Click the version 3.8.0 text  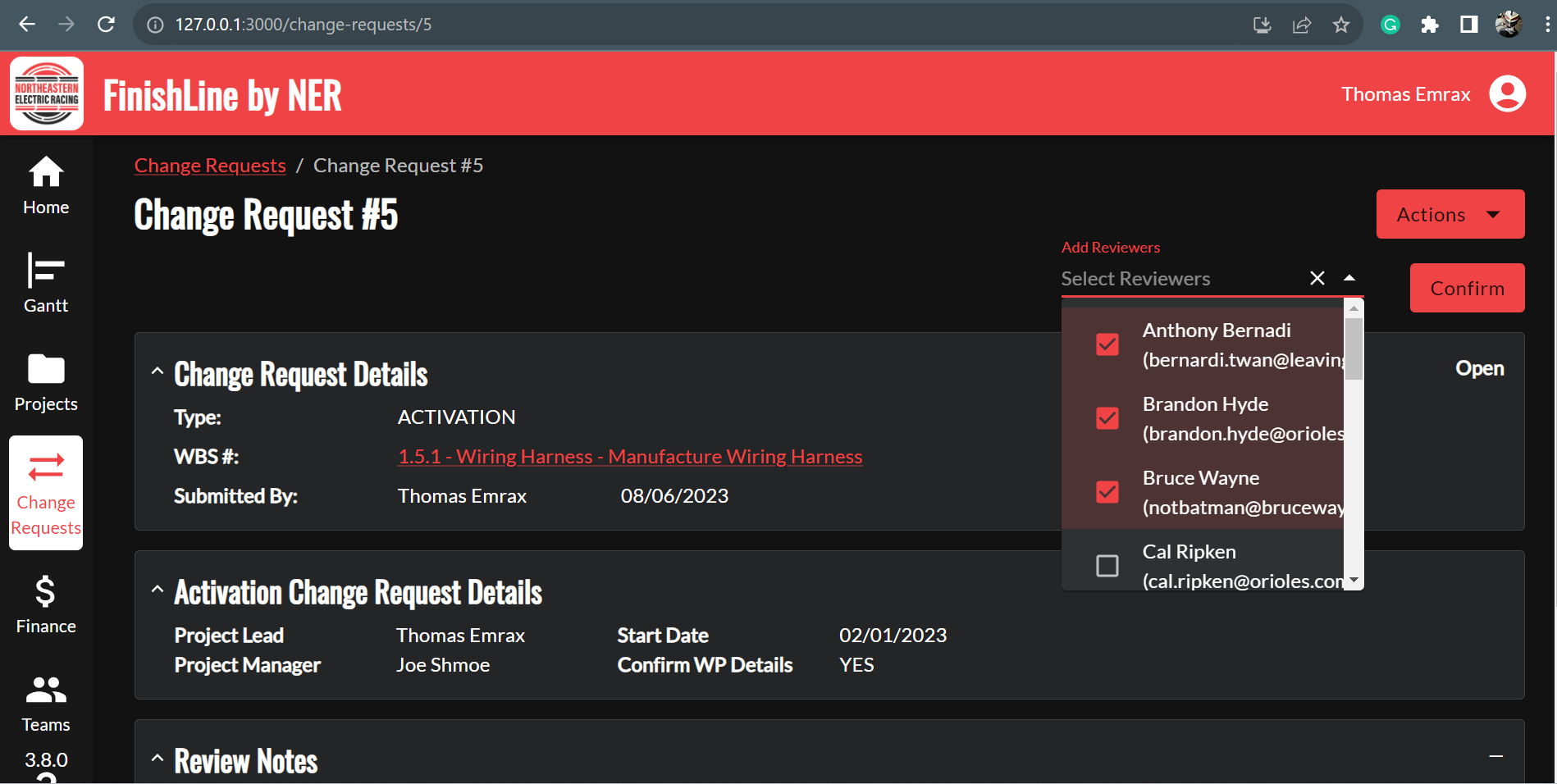click(46, 760)
